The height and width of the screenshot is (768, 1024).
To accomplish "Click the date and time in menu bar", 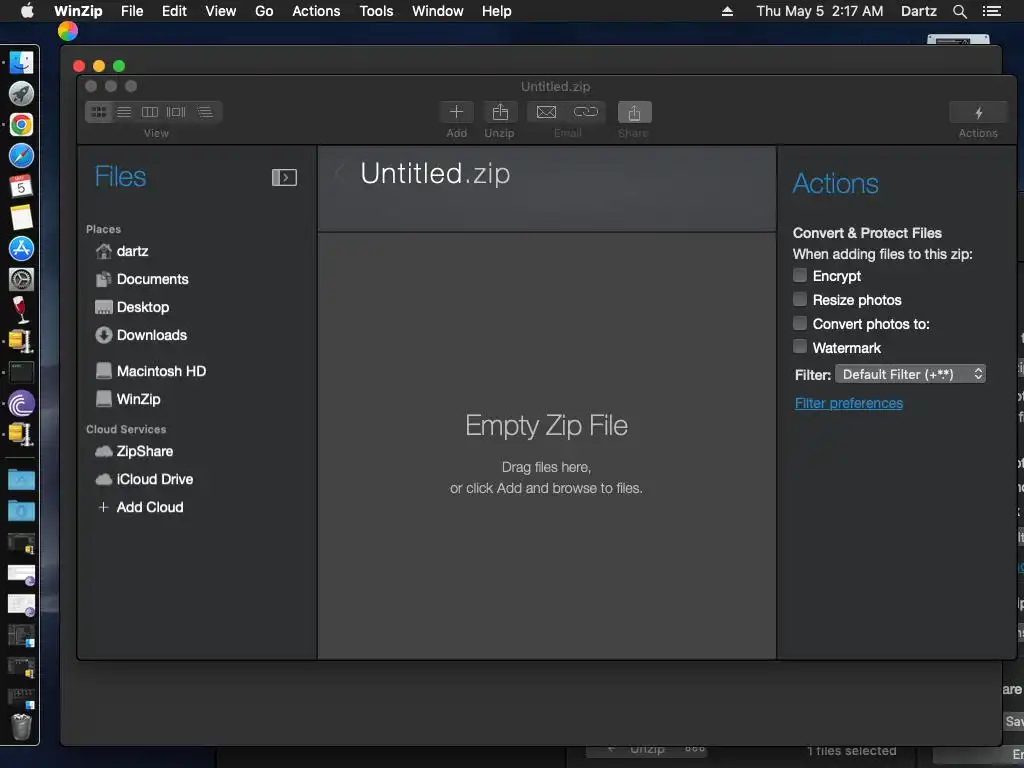I will 820,11.
